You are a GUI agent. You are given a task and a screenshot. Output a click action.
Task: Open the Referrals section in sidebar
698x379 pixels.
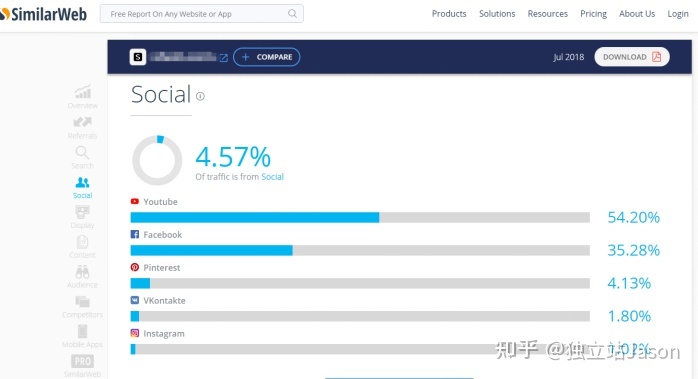[x=82, y=128]
